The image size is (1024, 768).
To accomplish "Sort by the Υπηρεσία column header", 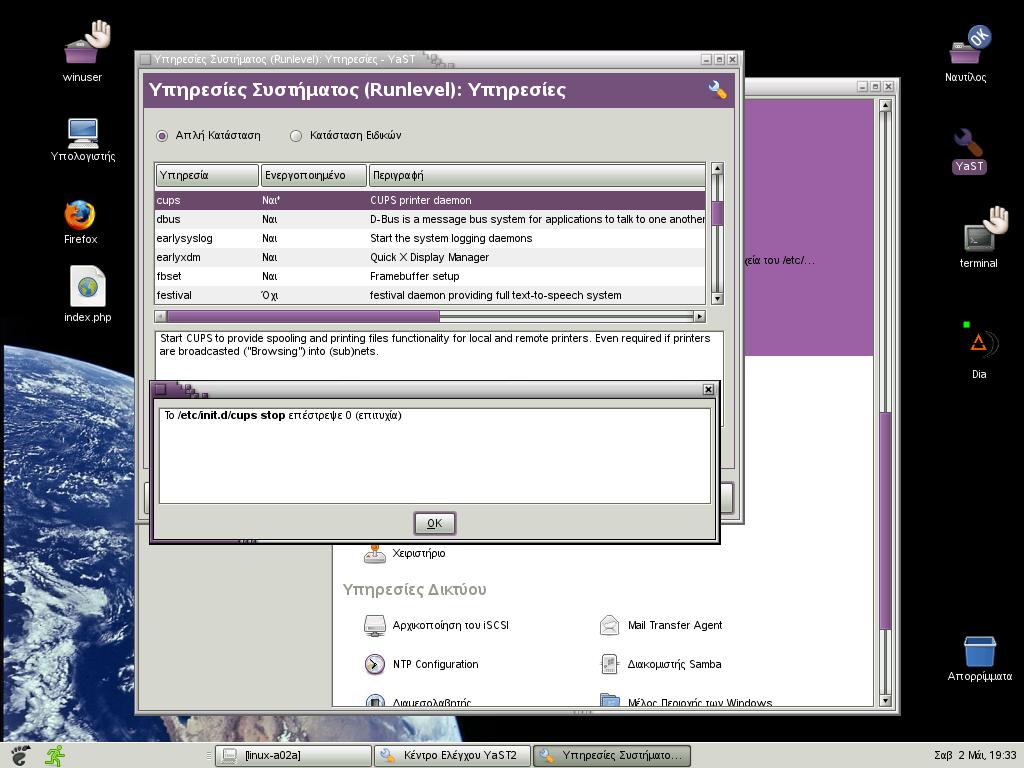I will pos(207,175).
